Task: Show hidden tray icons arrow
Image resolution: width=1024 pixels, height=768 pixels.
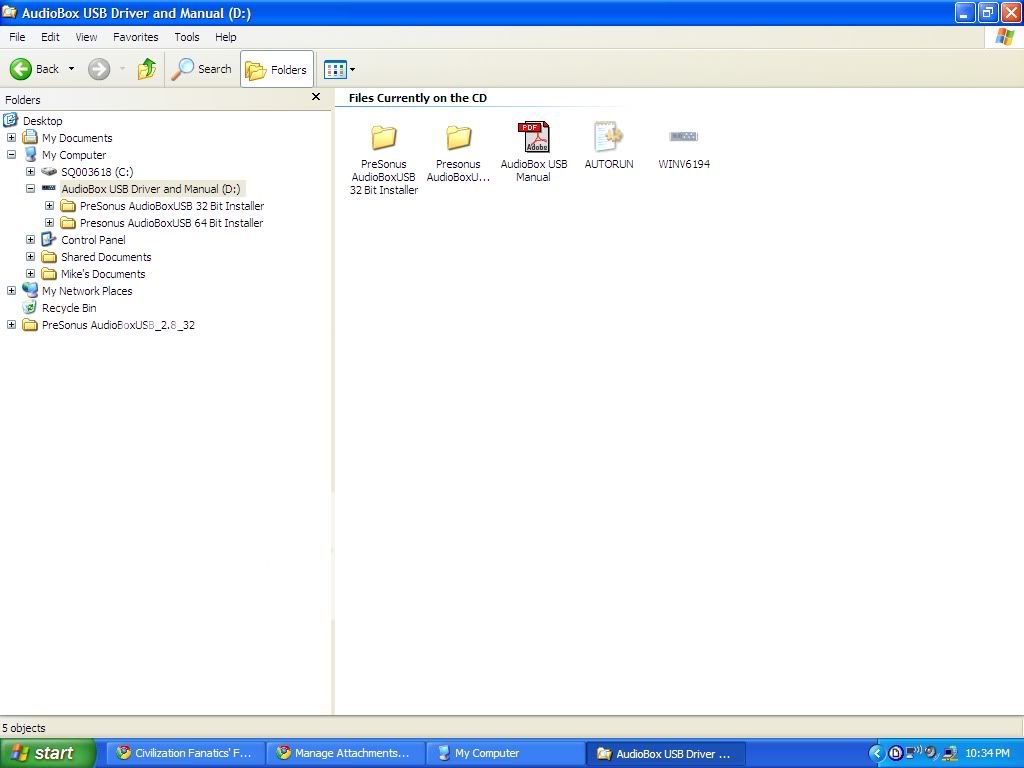Action: pos(876,753)
